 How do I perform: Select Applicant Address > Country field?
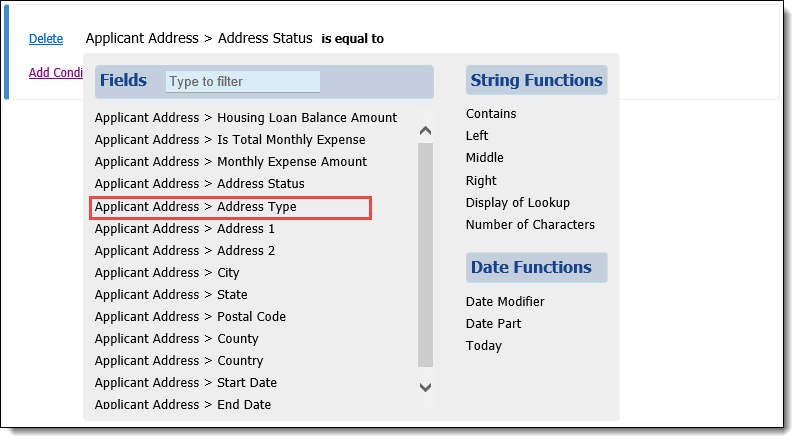tap(179, 361)
